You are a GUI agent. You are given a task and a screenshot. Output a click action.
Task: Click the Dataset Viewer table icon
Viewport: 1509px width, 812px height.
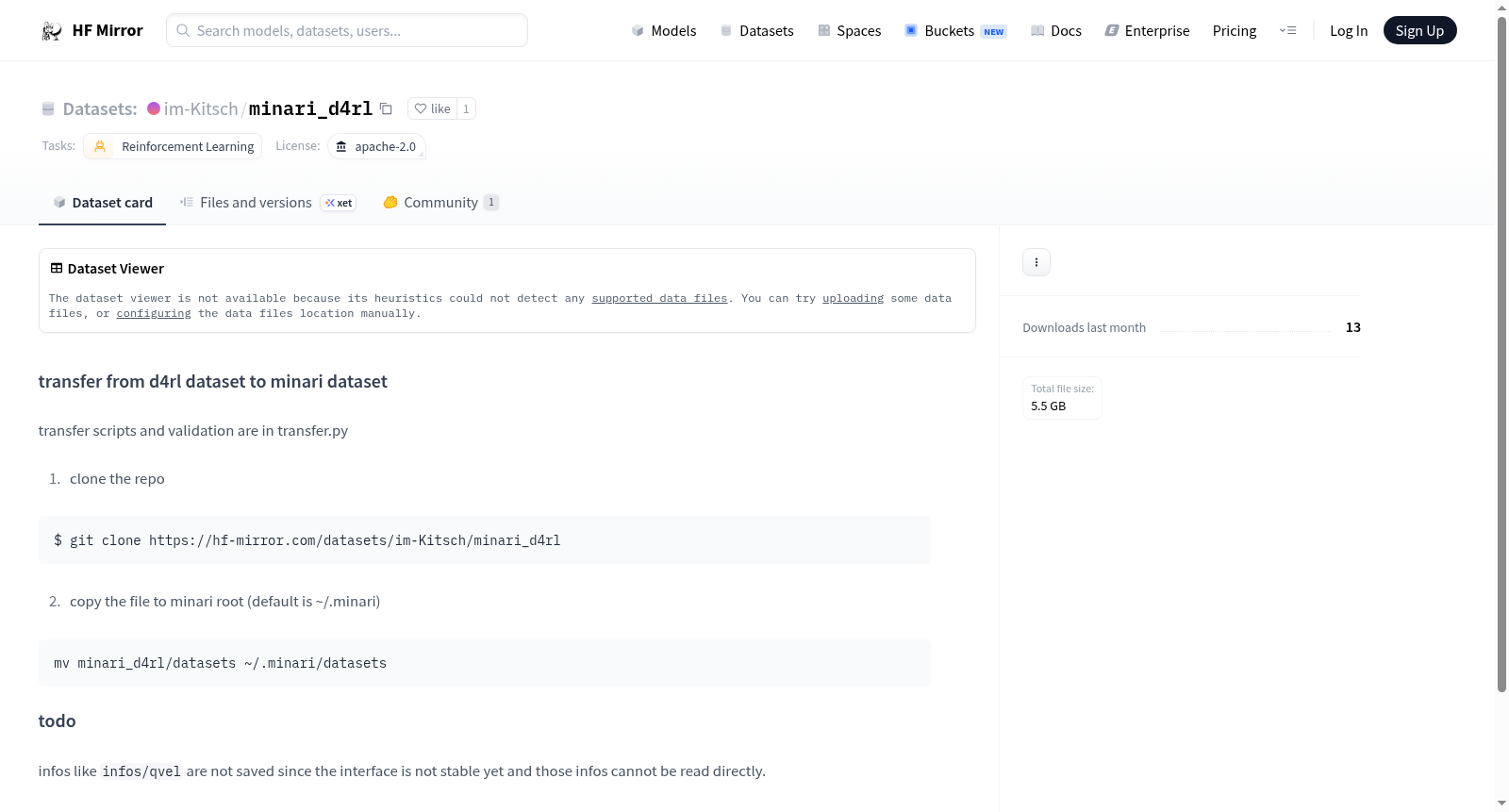pyautogui.click(x=57, y=269)
